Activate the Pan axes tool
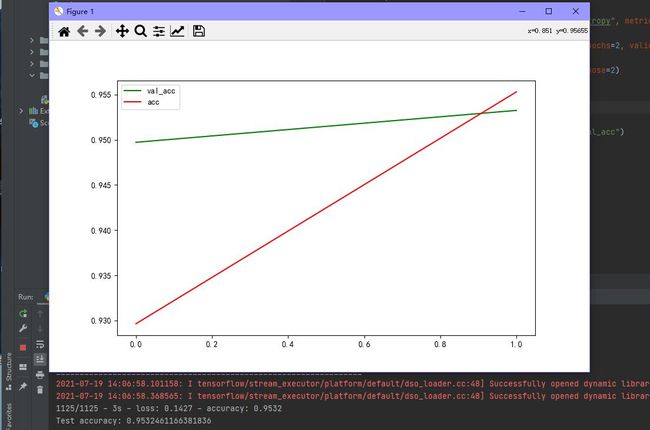650x430 pixels. point(122,31)
